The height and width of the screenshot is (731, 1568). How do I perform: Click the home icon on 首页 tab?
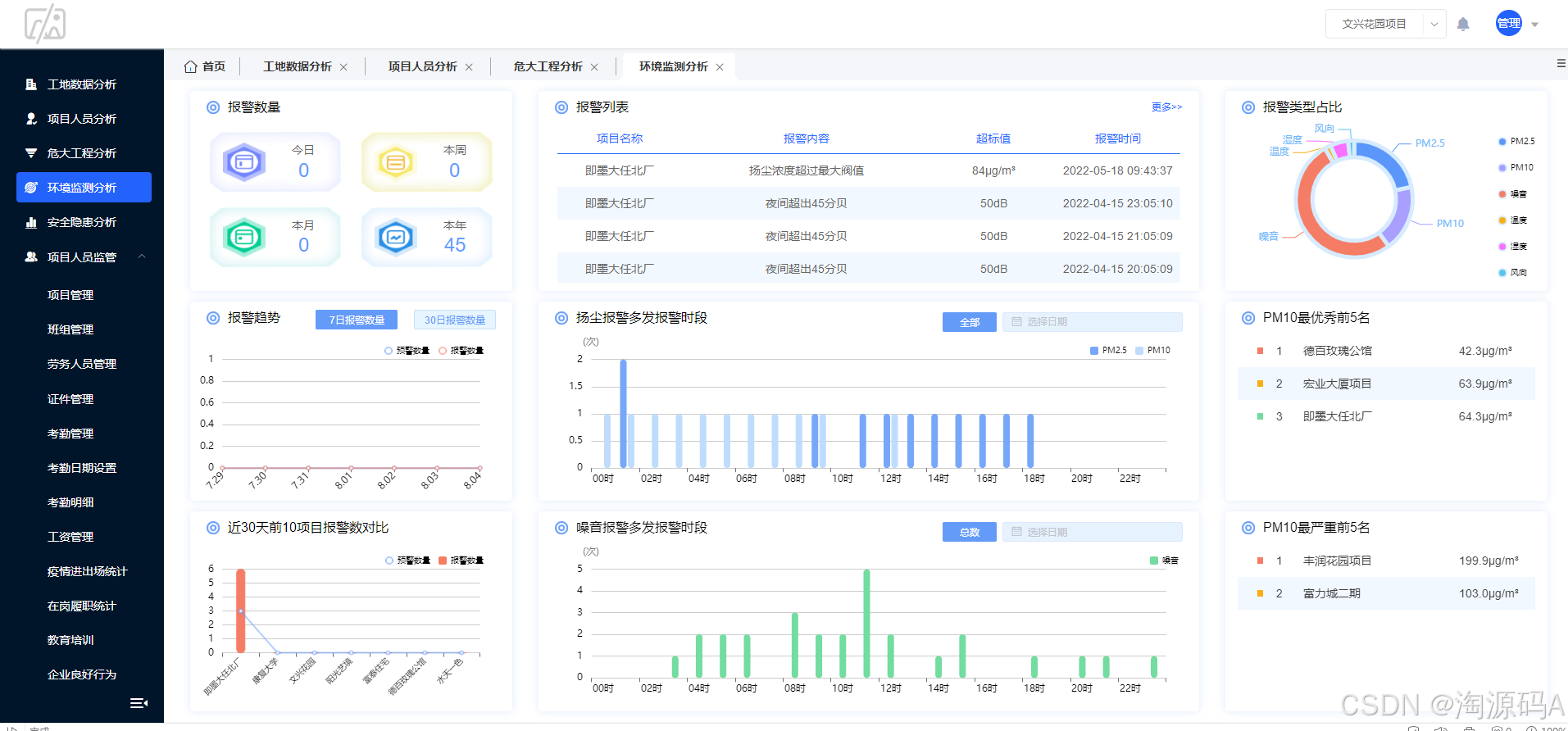click(191, 66)
